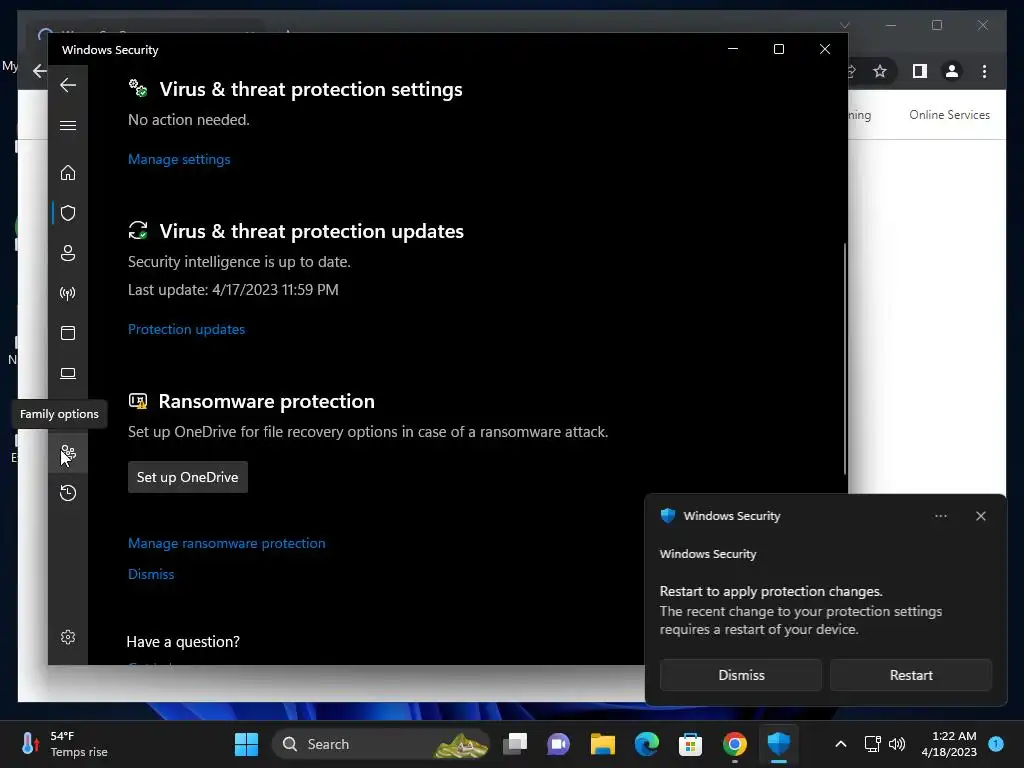The height and width of the screenshot is (768, 1024).
Task: Open Protection history clock icon
Action: (x=68, y=492)
